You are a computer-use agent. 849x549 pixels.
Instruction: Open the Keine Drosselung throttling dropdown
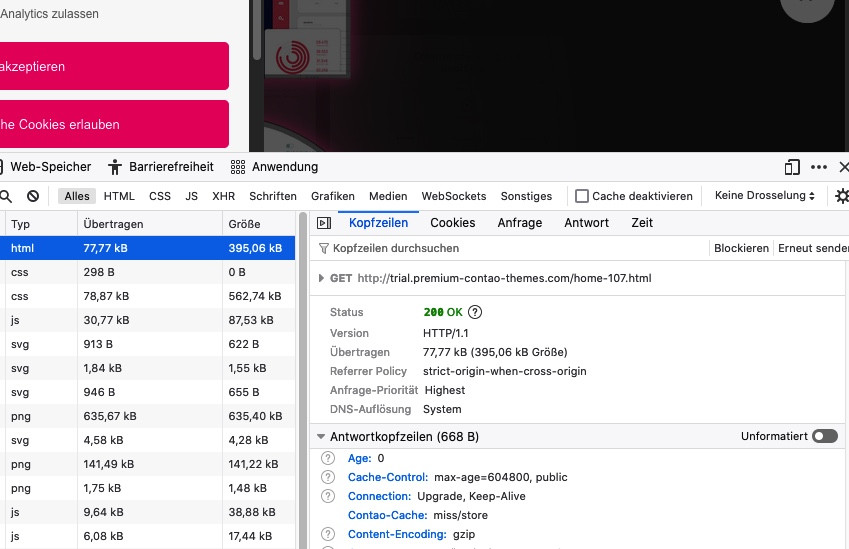tap(765, 197)
